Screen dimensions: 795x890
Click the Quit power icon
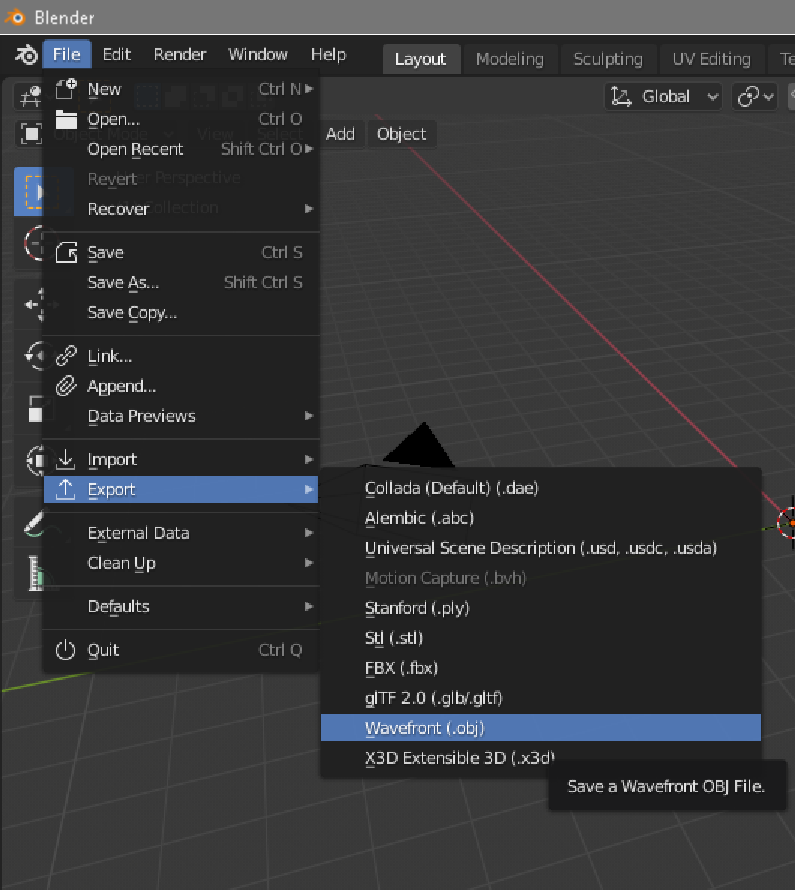click(66, 650)
